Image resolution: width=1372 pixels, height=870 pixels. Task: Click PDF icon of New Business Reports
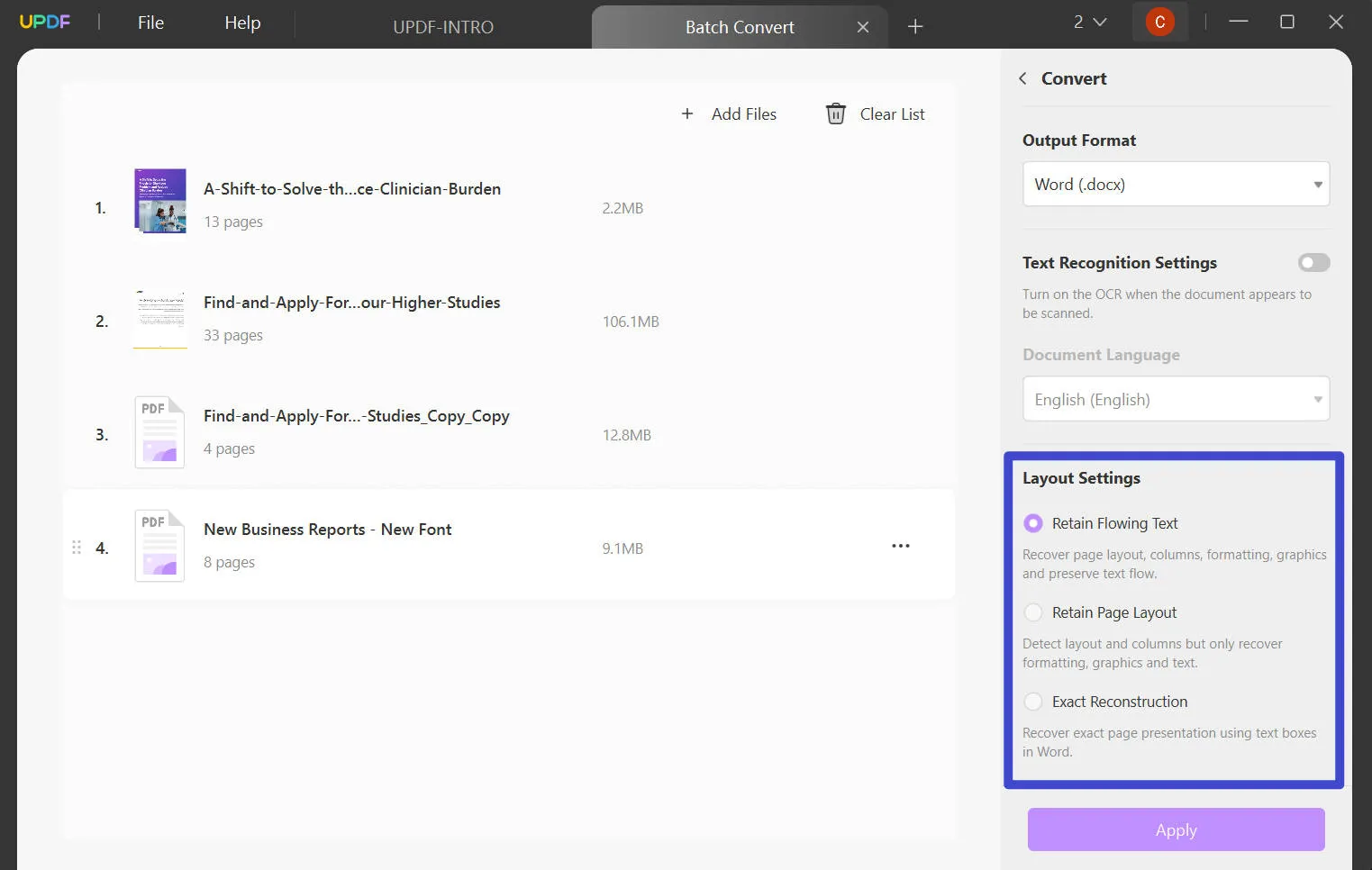[159, 546]
